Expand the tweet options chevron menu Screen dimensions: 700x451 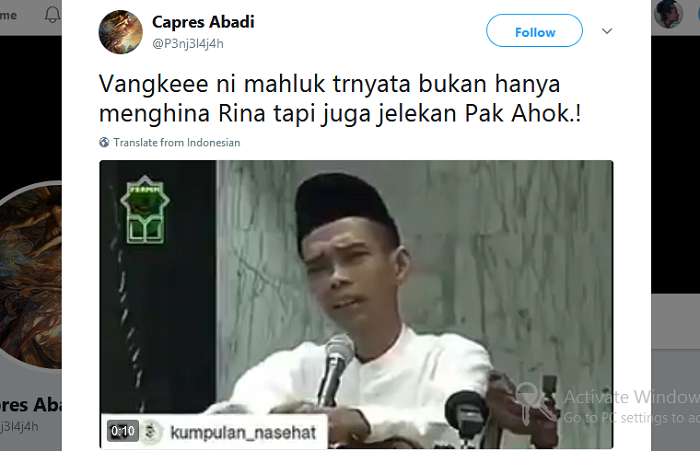coord(607,31)
